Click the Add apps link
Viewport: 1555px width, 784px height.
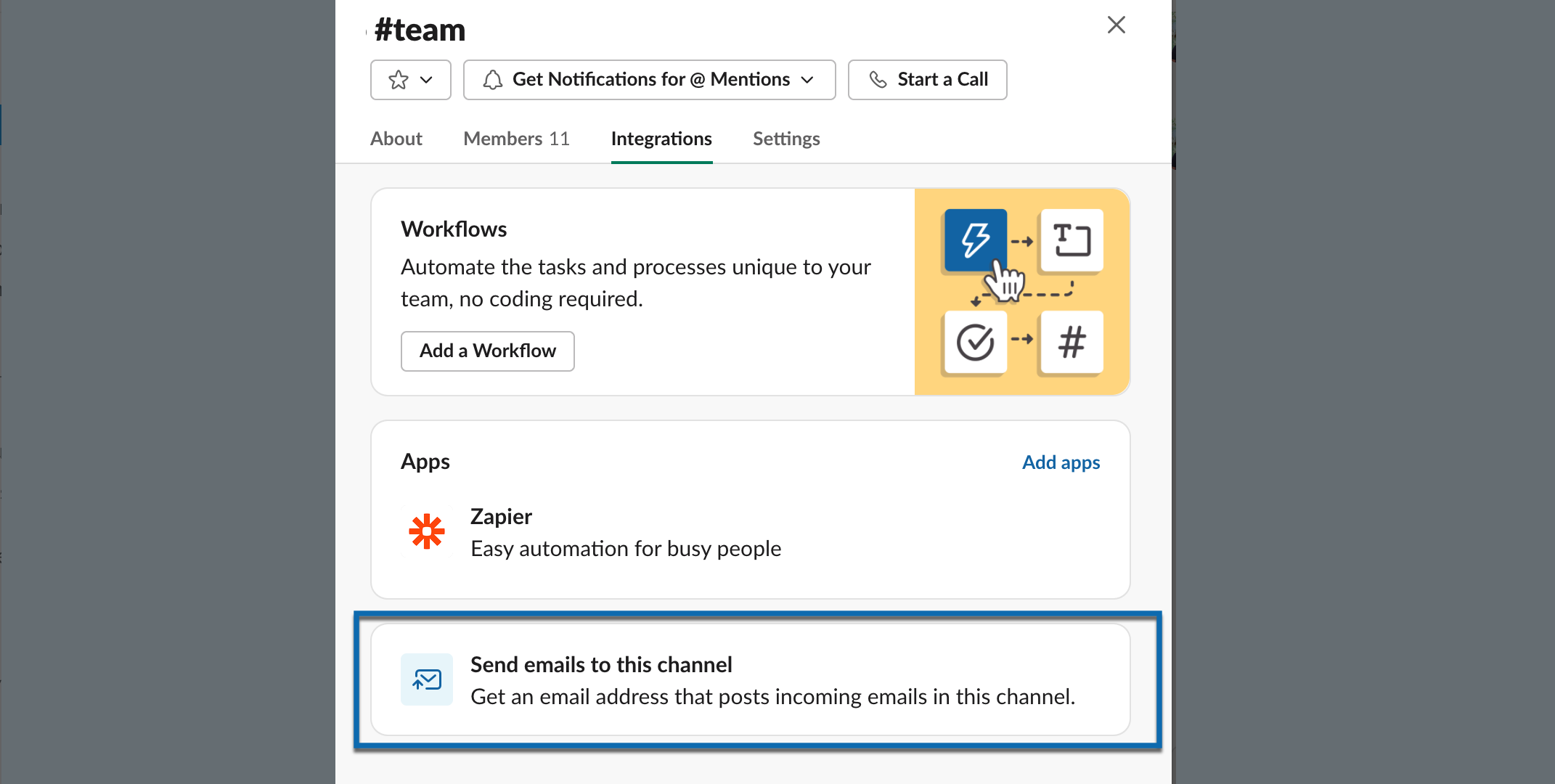coord(1061,462)
